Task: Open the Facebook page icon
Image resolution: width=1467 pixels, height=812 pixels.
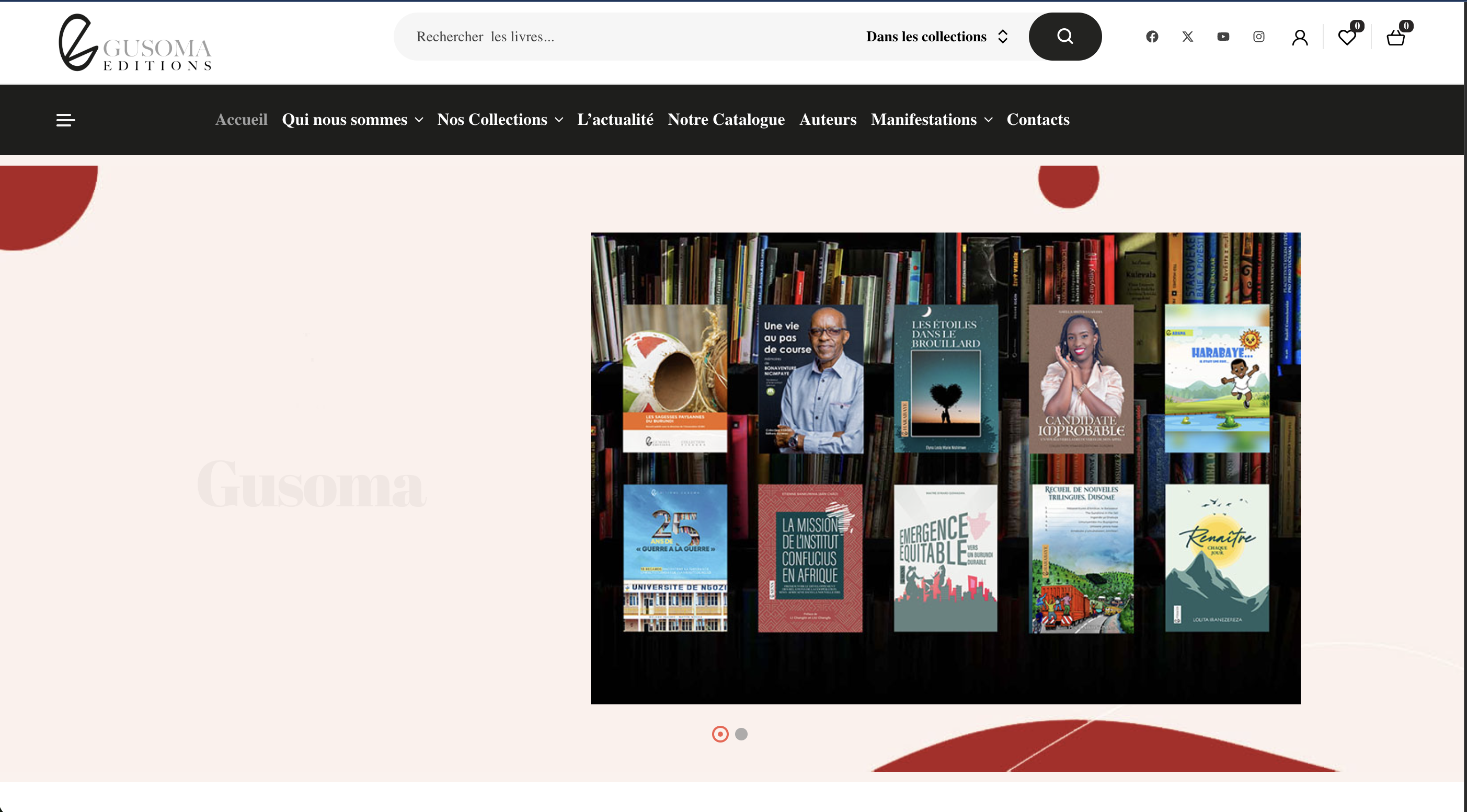Action: [x=1152, y=37]
